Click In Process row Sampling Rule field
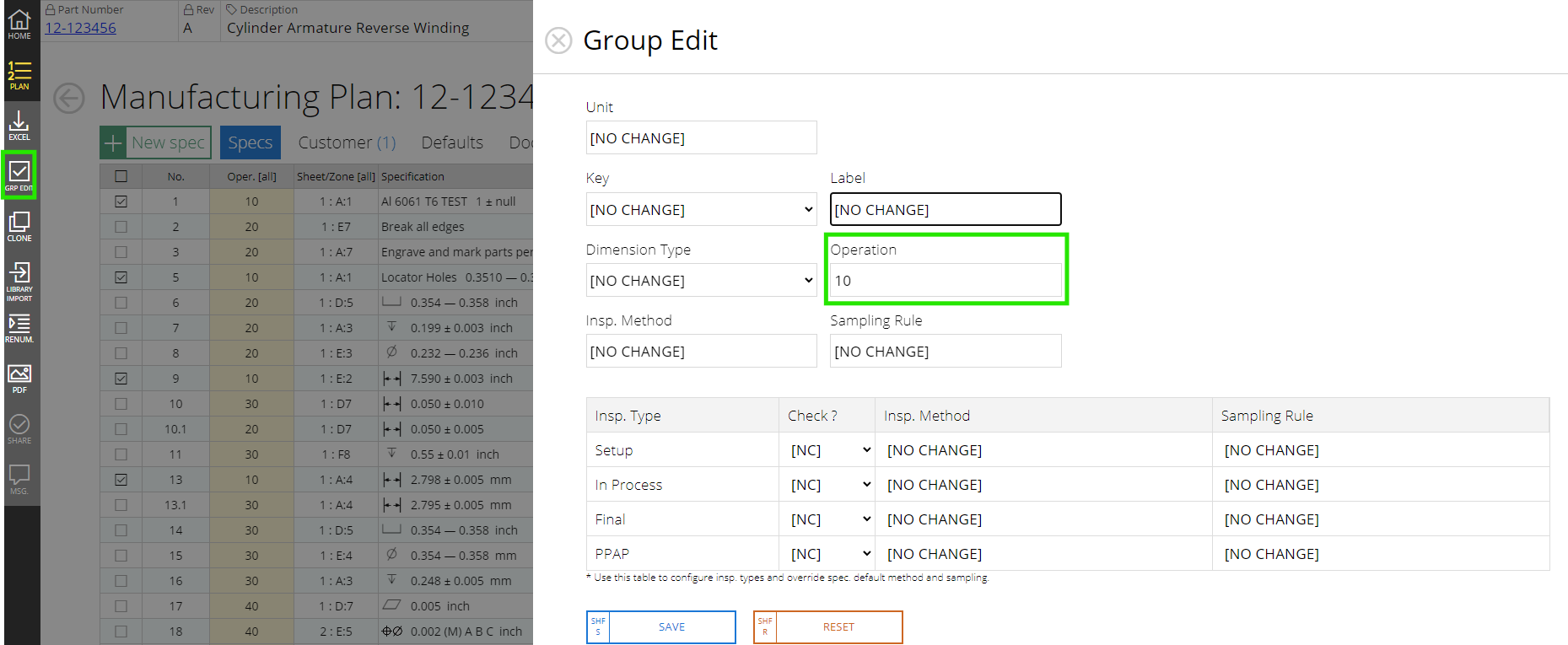The width and height of the screenshot is (1568, 645). click(x=1381, y=485)
